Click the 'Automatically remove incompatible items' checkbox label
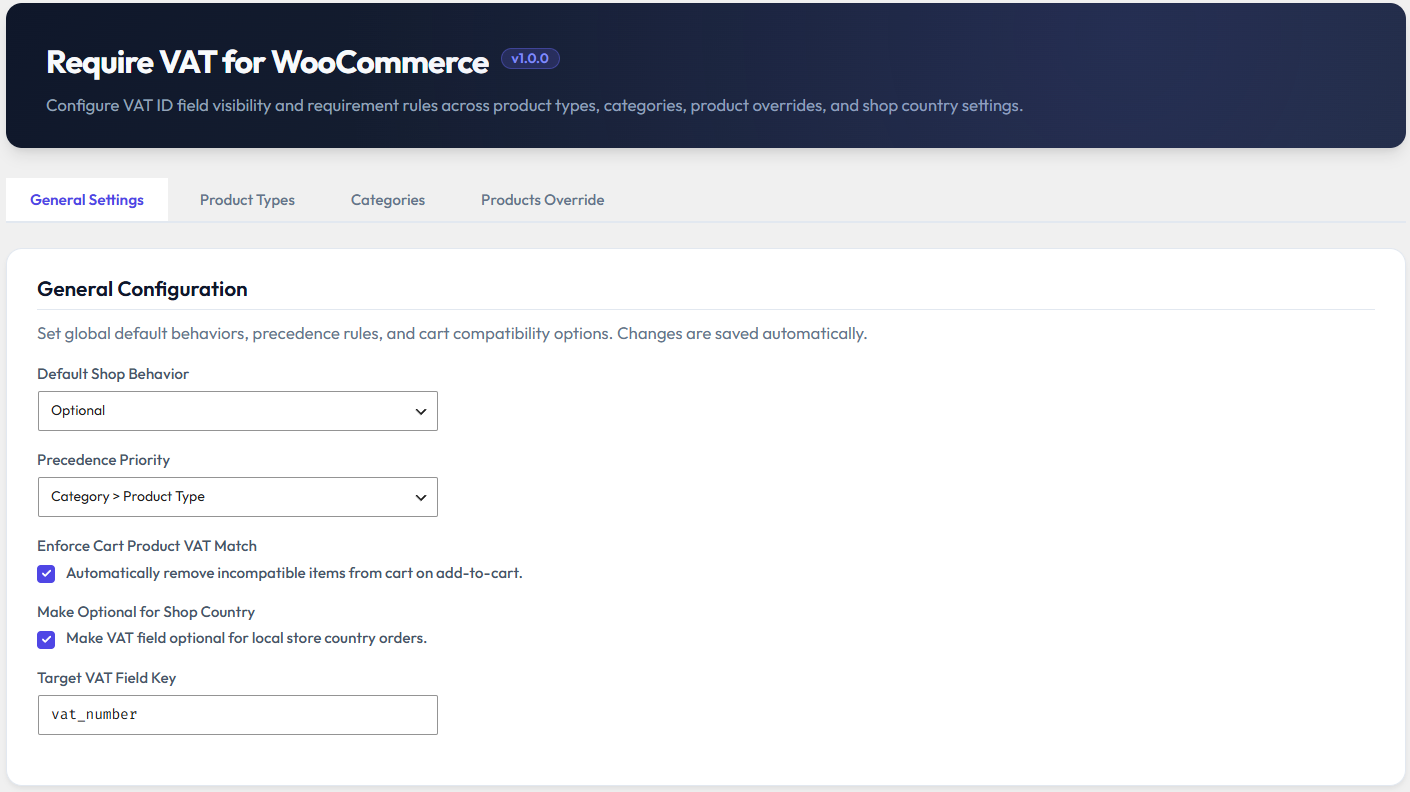Viewport: 1410px width, 792px height. (294, 573)
